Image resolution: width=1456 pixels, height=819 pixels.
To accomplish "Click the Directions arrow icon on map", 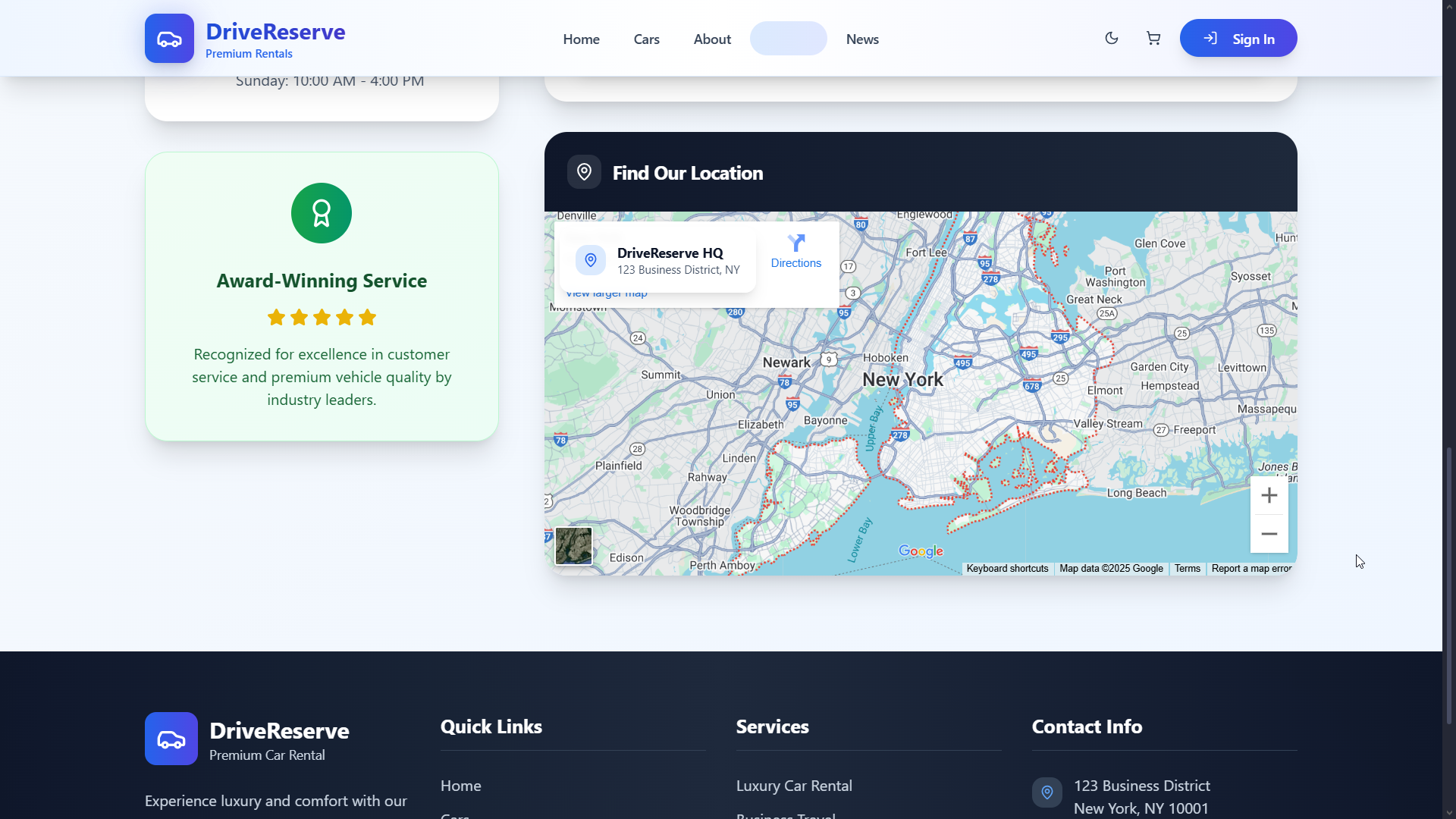I will pos(795,243).
